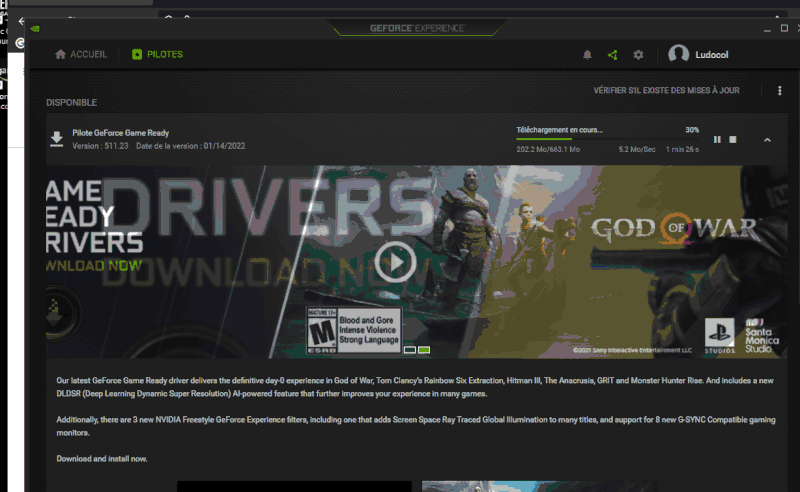This screenshot has width=800, height=492.
Task: Click the back arrow in browser behind
Action: [21, 21]
